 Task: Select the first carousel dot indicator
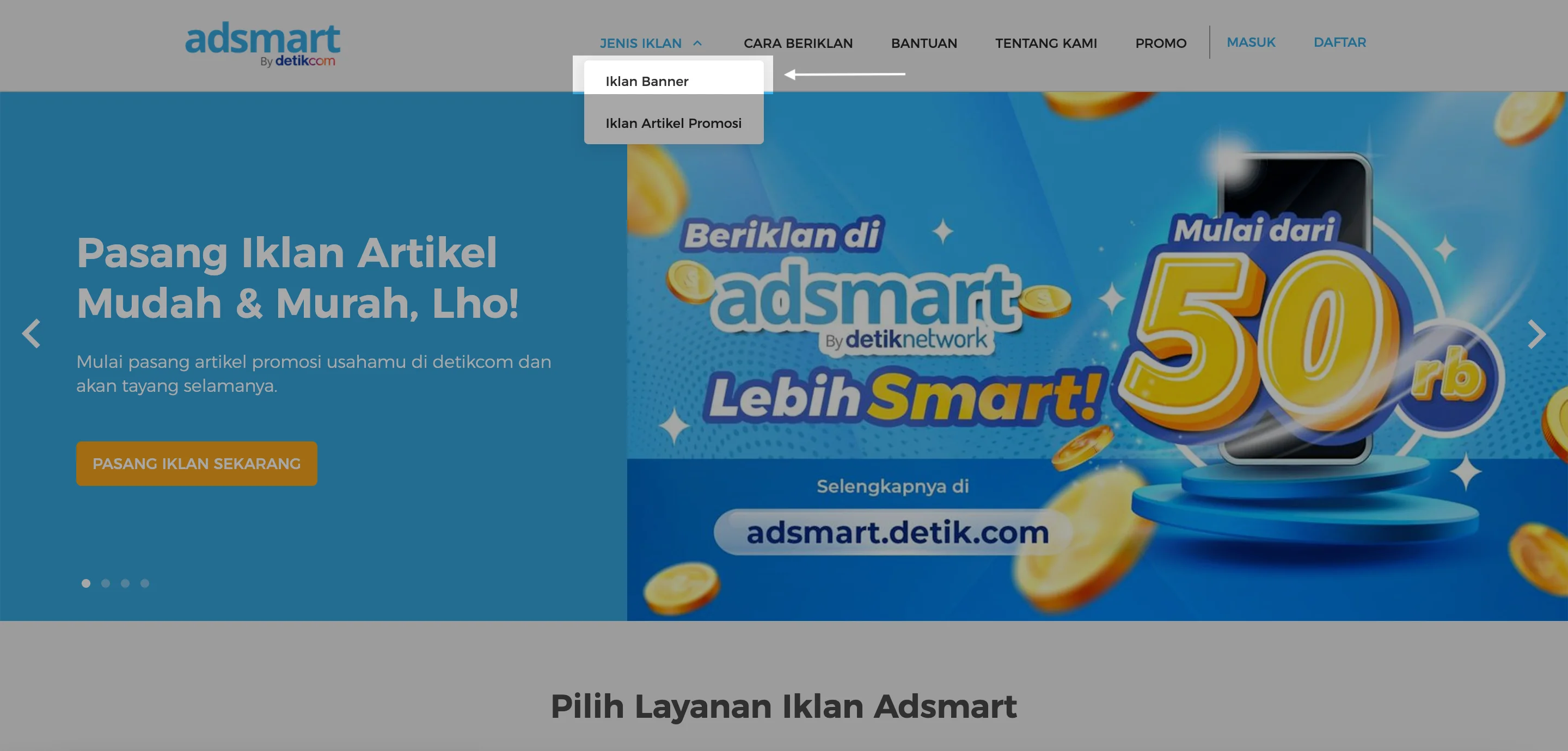click(x=86, y=583)
